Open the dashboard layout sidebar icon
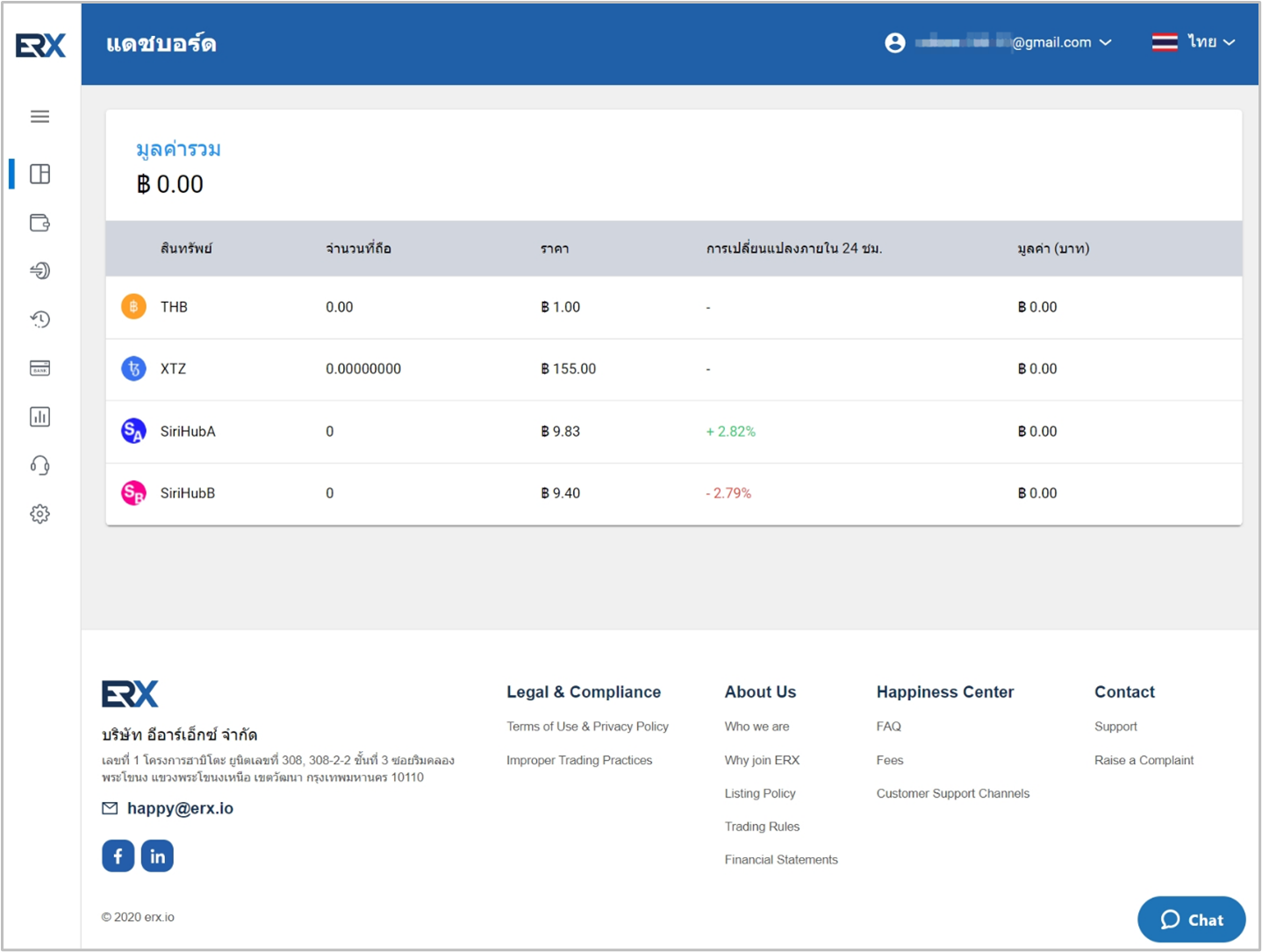 click(39, 174)
